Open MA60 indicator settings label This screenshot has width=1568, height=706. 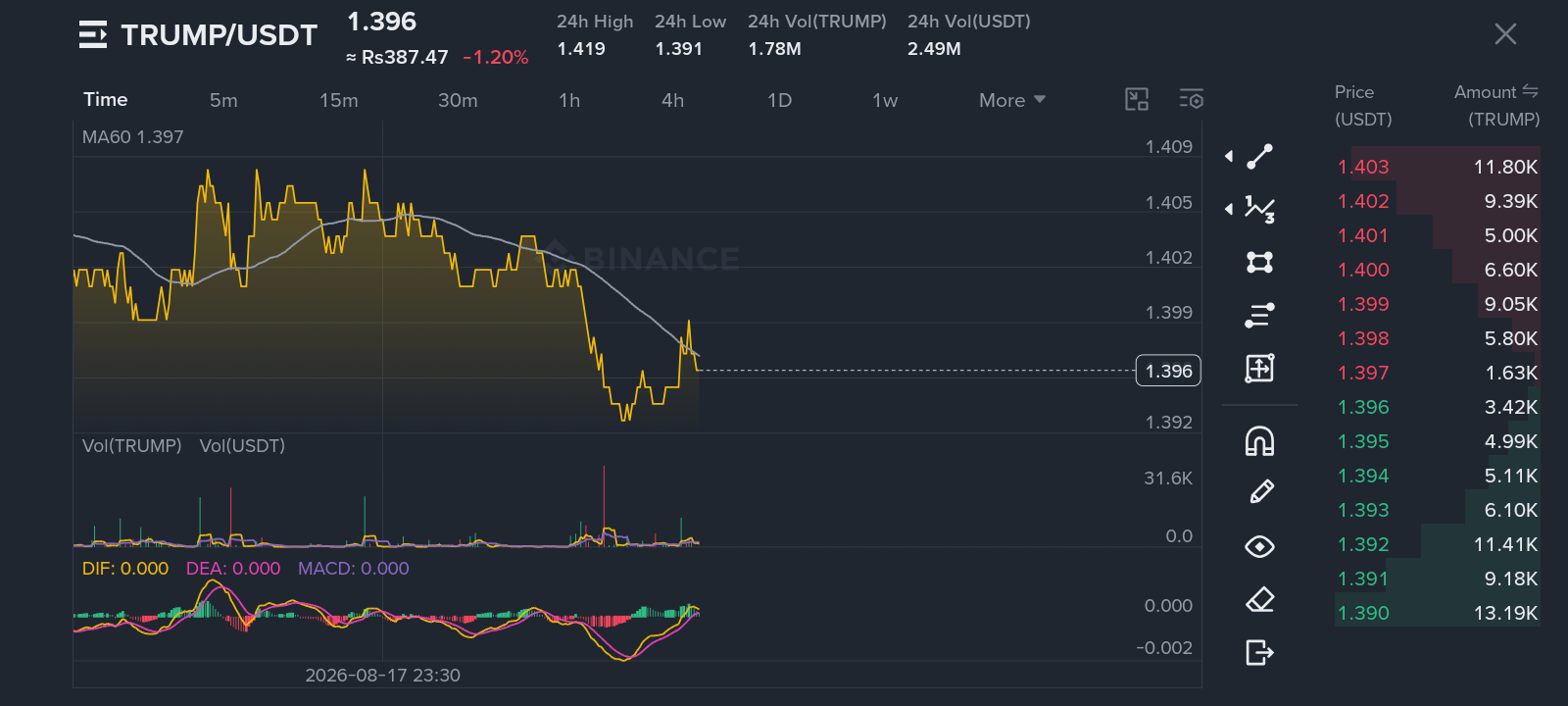[x=132, y=137]
